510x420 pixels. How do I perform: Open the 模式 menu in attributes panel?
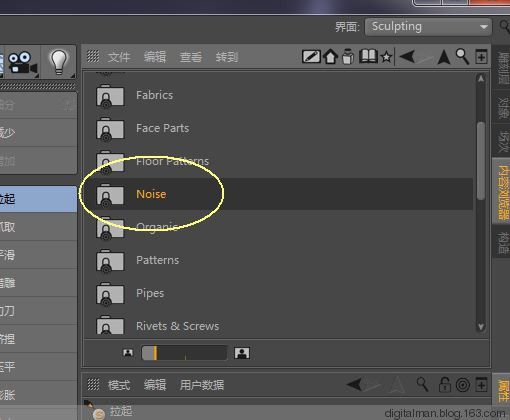tap(119, 385)
